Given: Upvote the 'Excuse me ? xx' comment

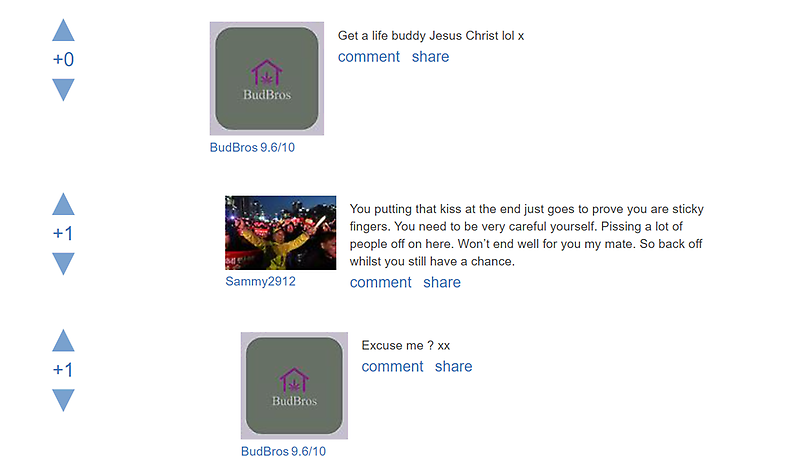Looking at the screenshot, I should [x=63, y=340].
